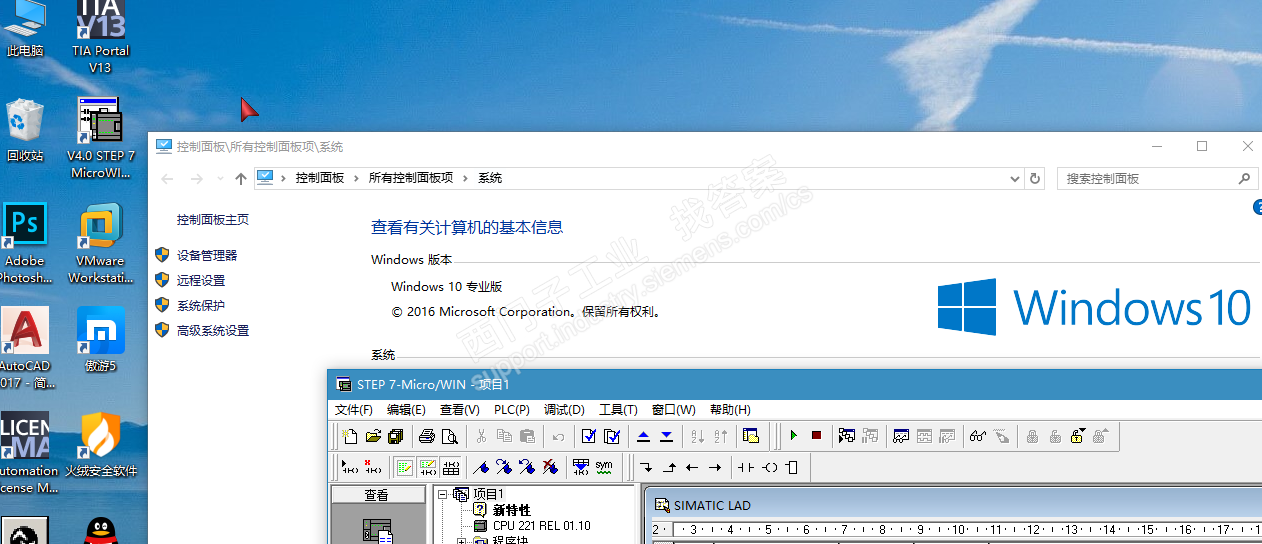Click the Delete Network icon
This screenshot has width=1262, height=544.
coord(373,467)
